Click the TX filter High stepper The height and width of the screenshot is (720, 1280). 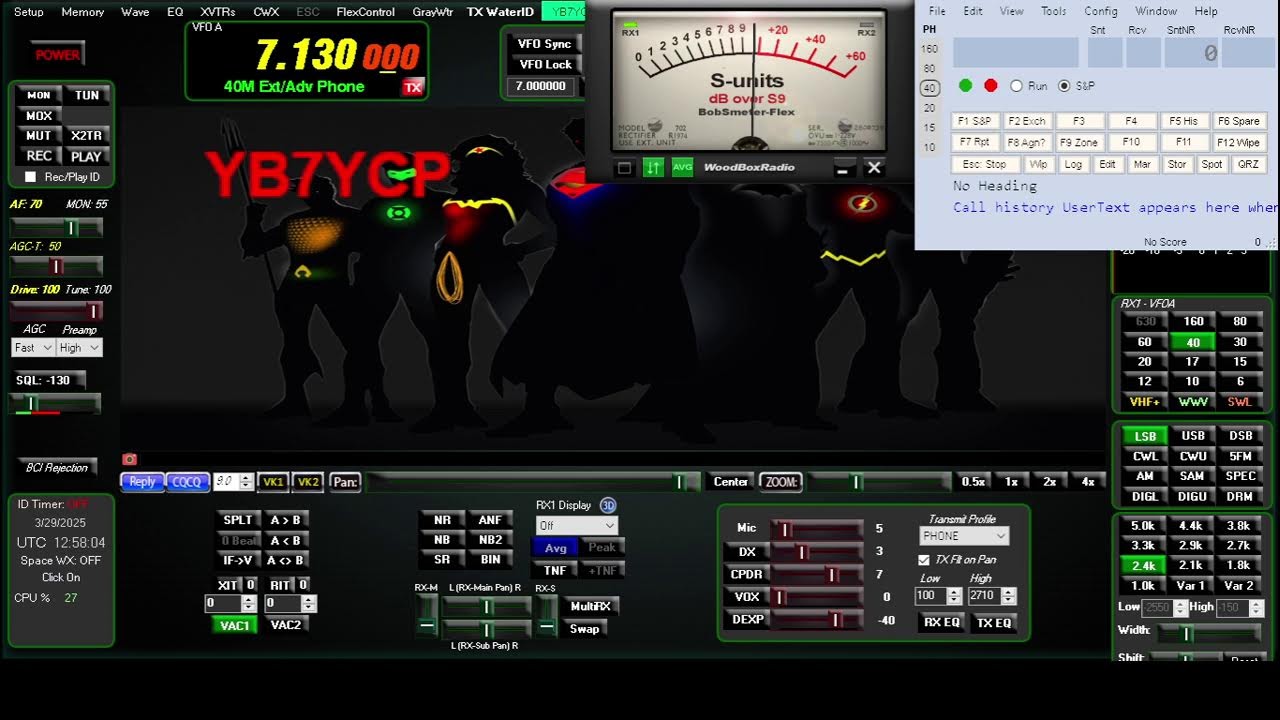tap(1009, 596)
